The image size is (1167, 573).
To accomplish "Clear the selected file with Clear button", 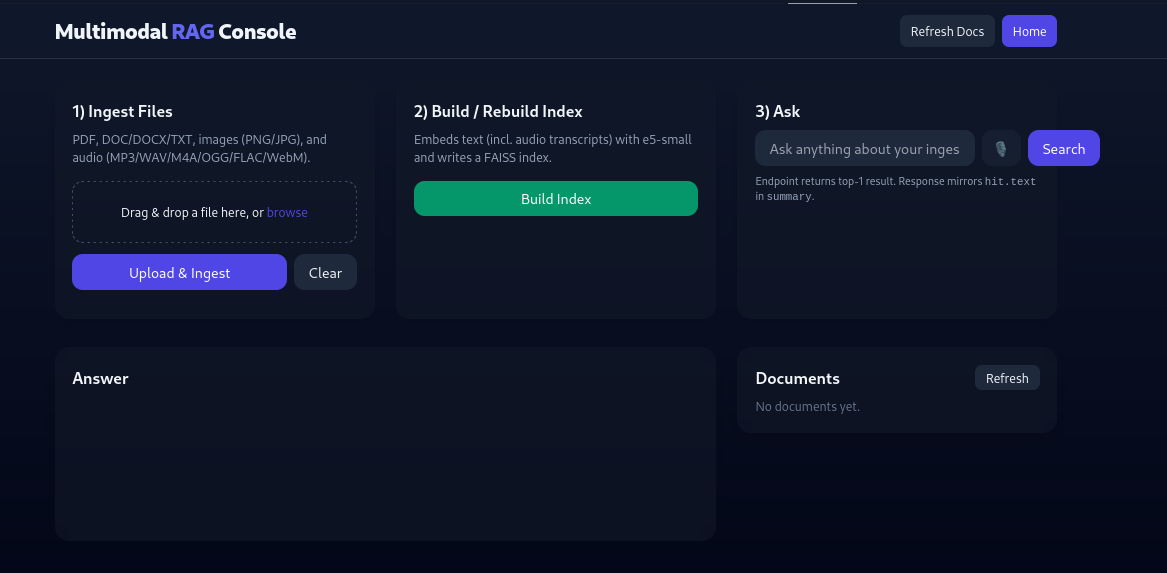I will 325,272.
